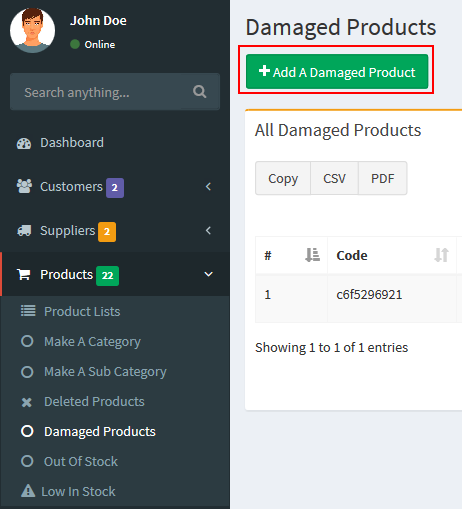Click the Products shopping cart icon

(24, 274)
